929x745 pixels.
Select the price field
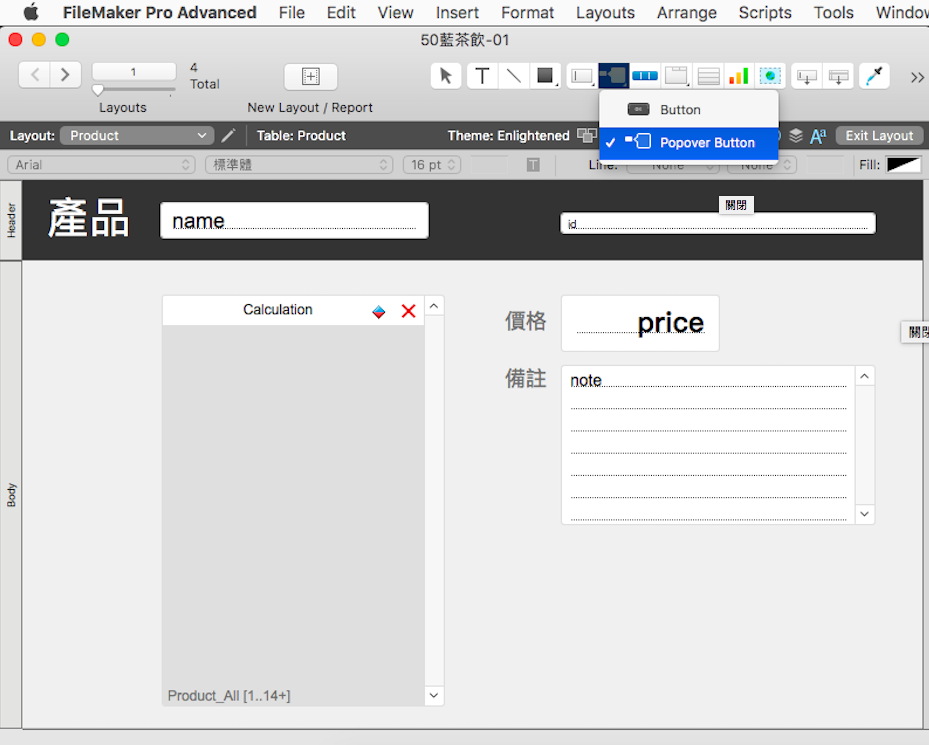click(640, 323)
